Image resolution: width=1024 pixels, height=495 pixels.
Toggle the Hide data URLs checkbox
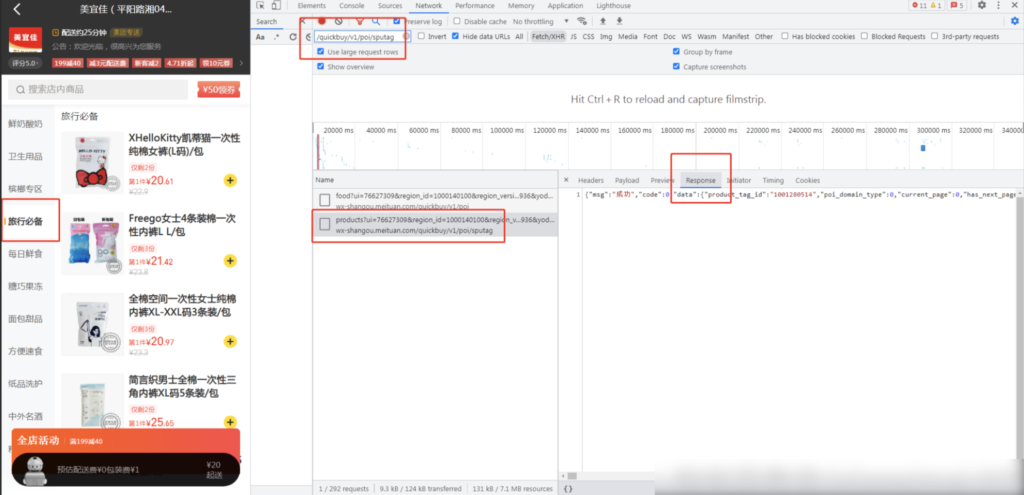tap(456, 36)
